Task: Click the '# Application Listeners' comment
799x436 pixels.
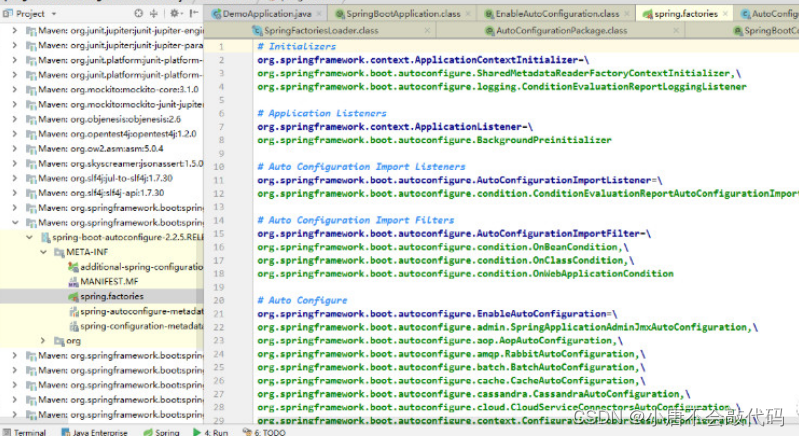Action: coord(322,113)
